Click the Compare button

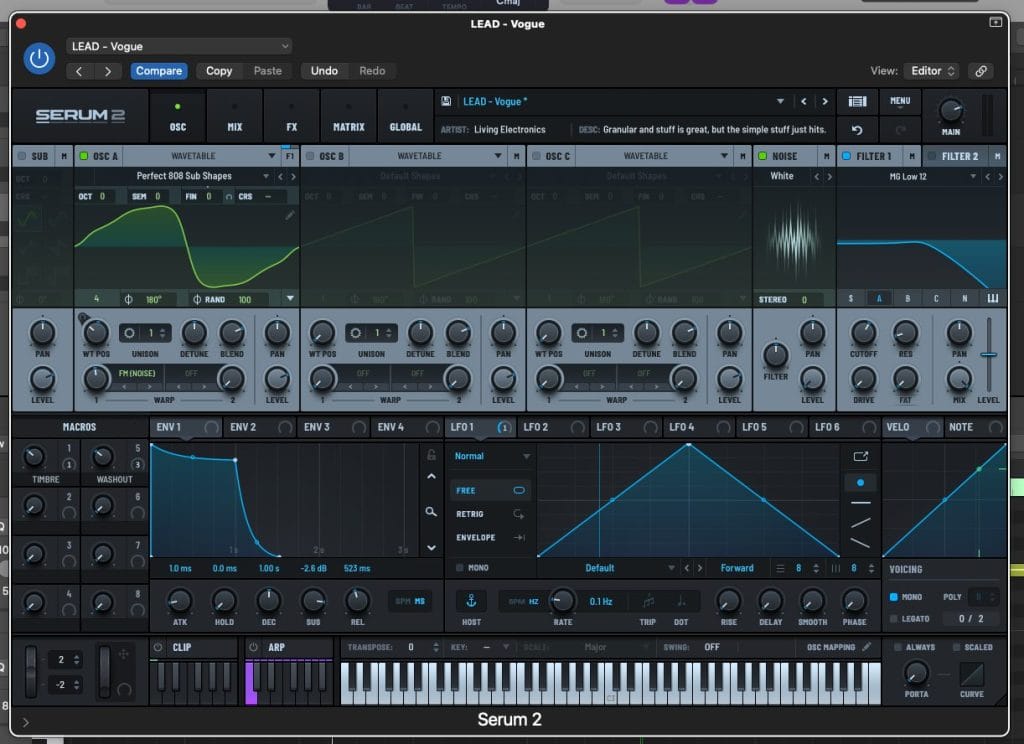pyautogui.click(x=159, y=71)
